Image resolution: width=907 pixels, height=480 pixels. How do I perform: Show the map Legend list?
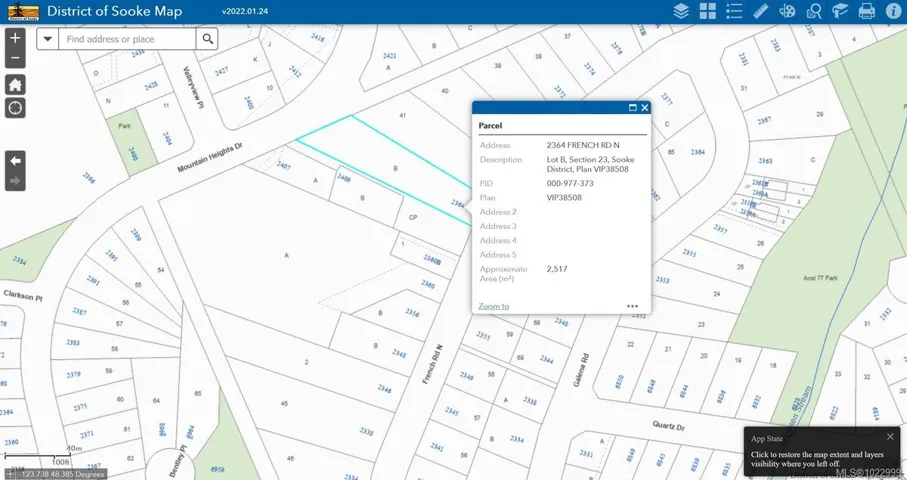tap(735, 12)
